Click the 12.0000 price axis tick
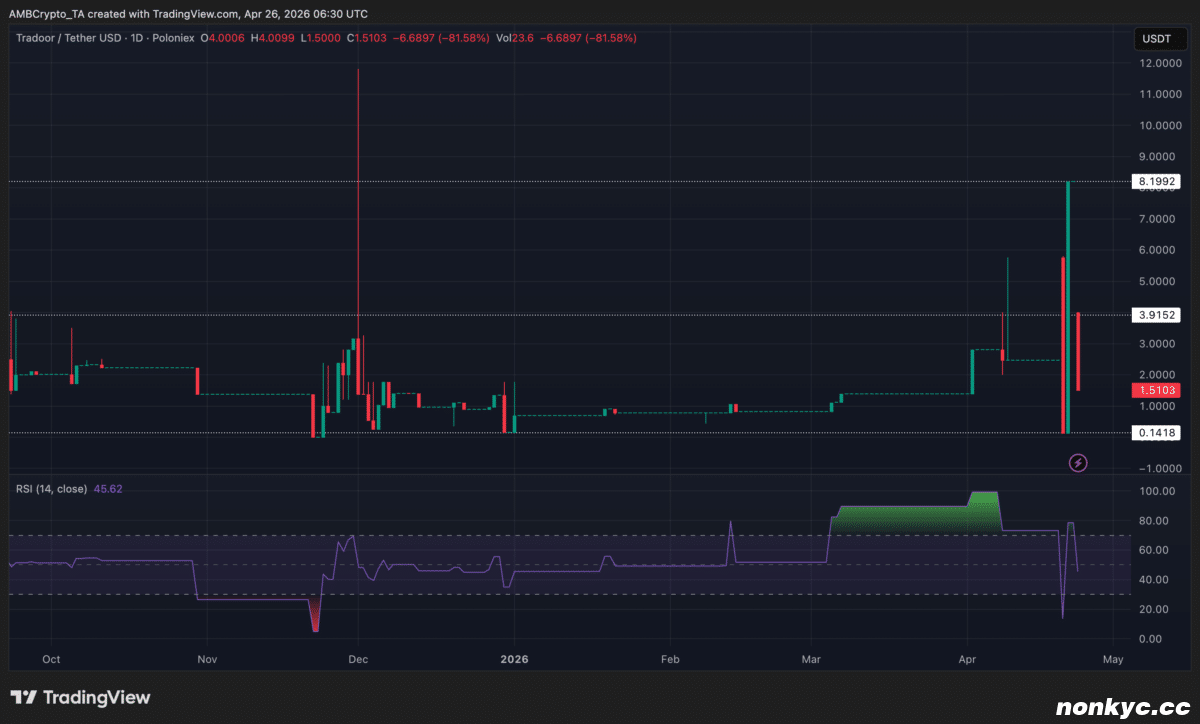 (1156, 64)
